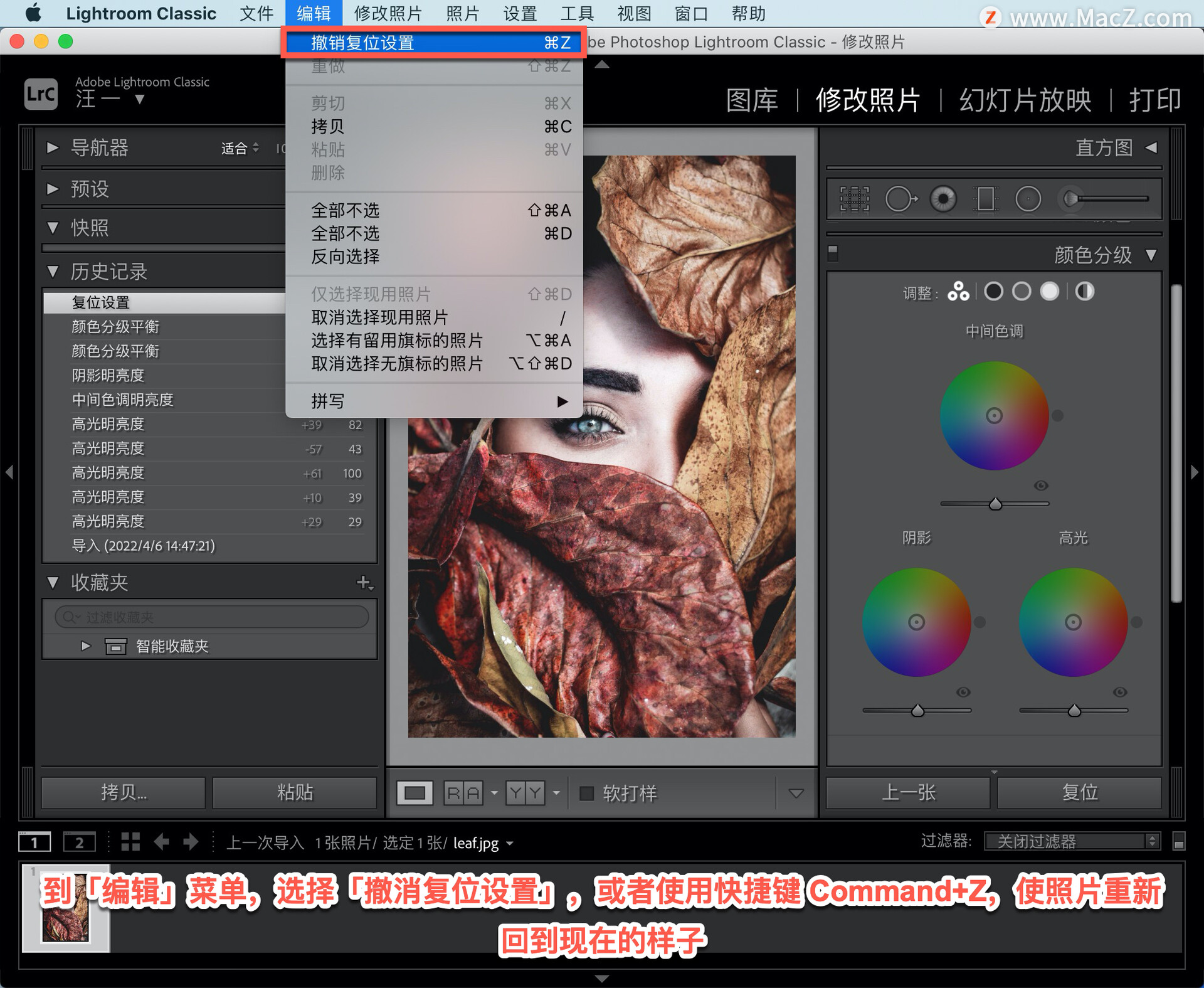Viewport: 1204px width, 988px height.
Task: Click the Copy settings button
Action: [x=124, y=792]
